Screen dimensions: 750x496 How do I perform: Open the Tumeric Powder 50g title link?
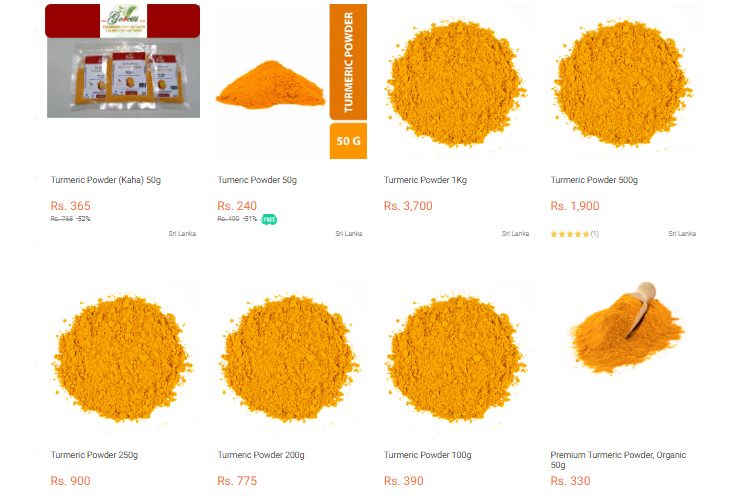coord(257,180)
